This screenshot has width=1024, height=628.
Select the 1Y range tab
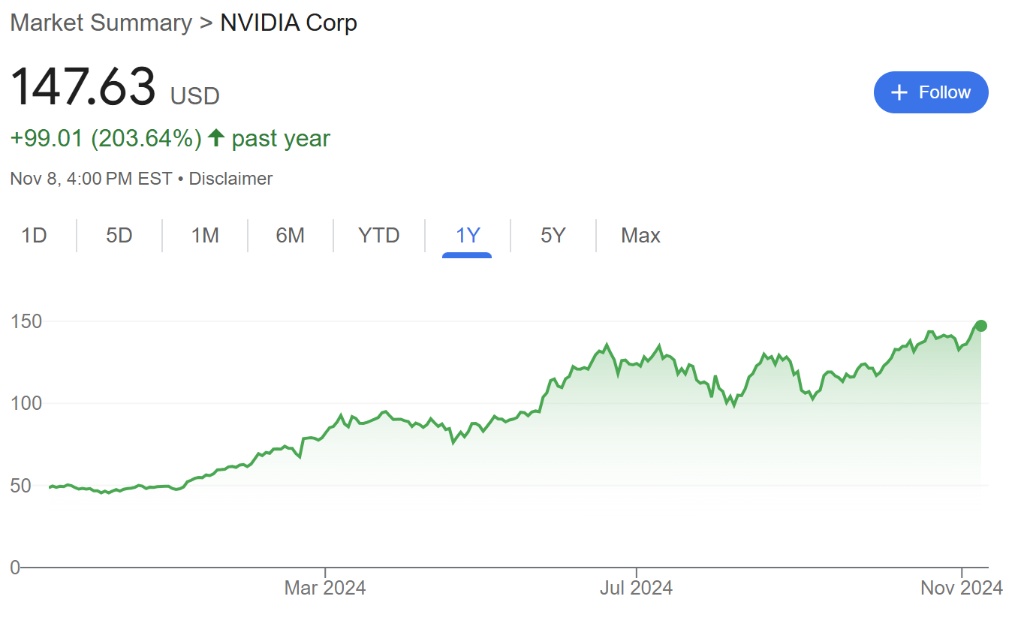468,236
